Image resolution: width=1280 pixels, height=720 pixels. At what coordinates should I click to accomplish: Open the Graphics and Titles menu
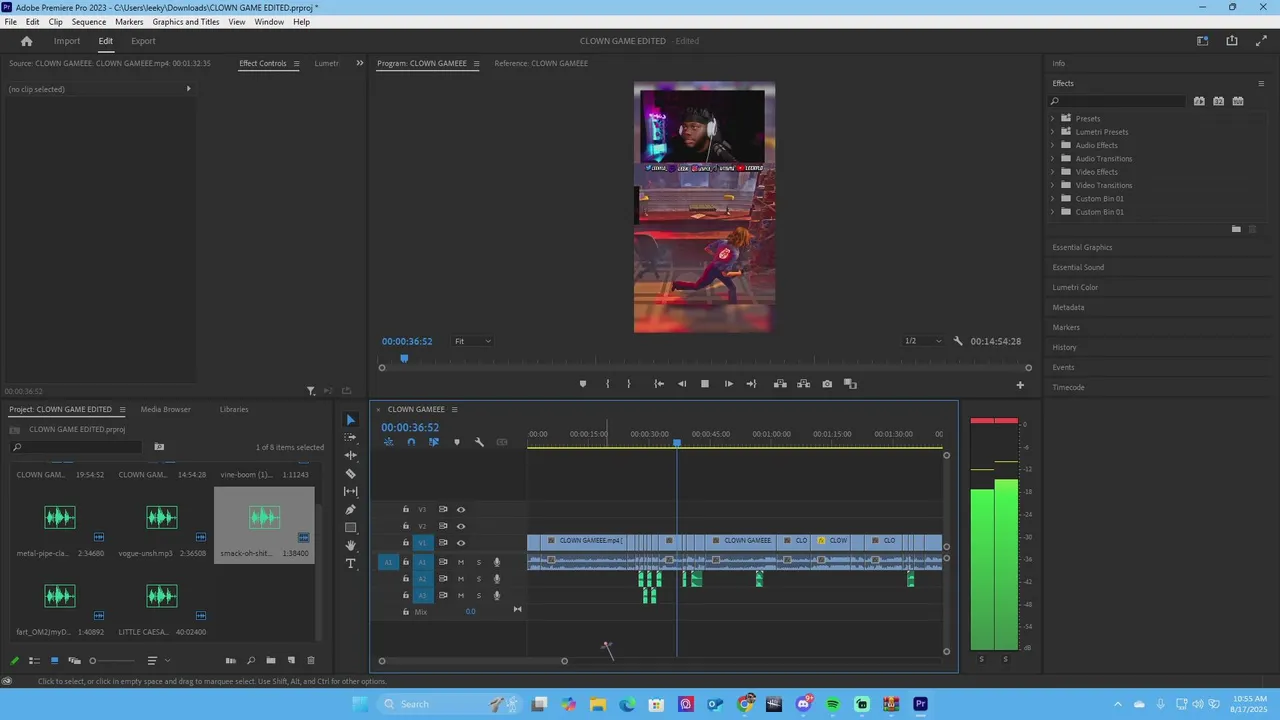[x=186, y=22]
